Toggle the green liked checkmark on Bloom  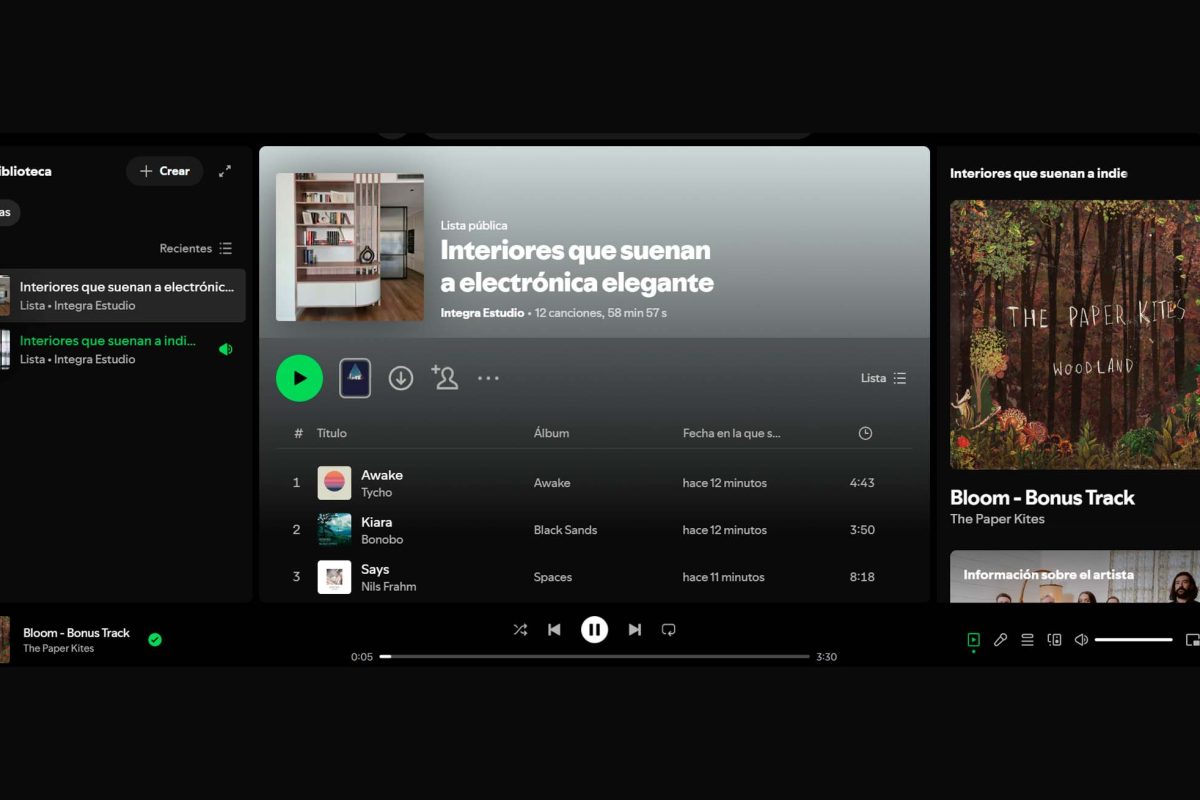(x=154, y=638)
